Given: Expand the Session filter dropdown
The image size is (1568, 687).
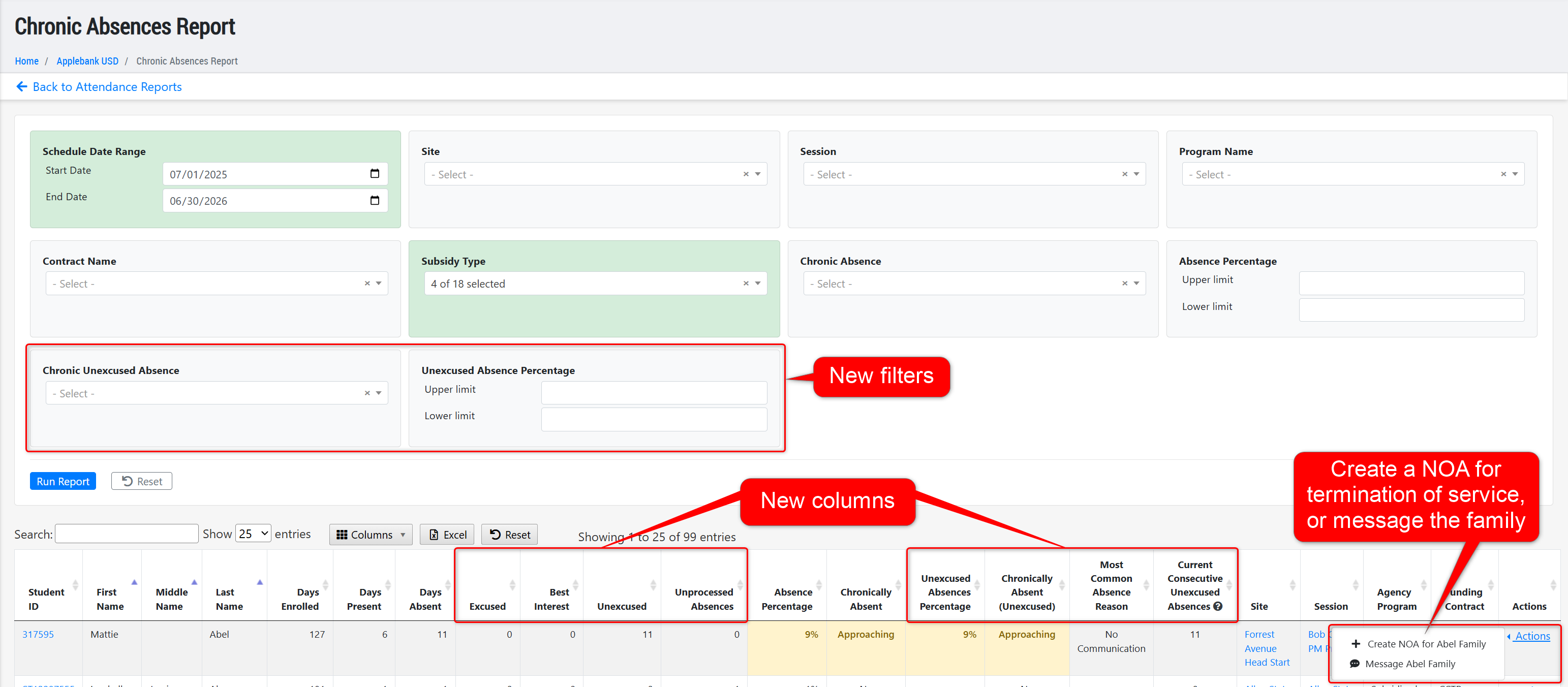Looking at the screenshot, I should tap(1136, 174).
